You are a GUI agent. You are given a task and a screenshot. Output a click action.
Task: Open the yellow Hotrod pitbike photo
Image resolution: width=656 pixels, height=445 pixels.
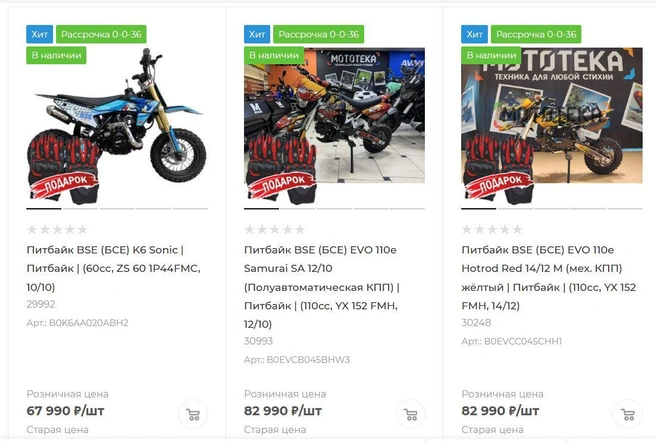(552, 125)
